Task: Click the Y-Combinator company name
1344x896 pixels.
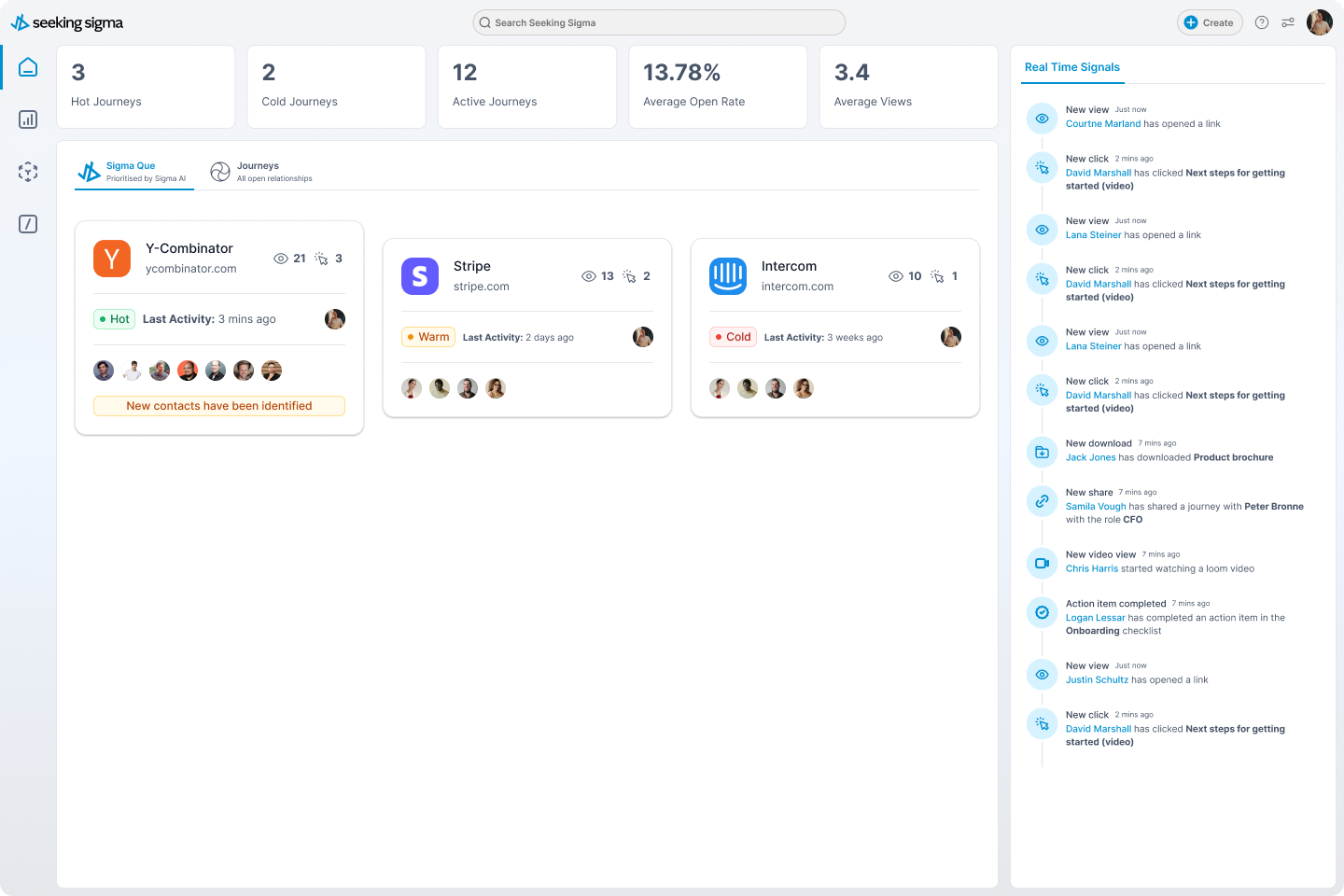Action: click(189, 248)
